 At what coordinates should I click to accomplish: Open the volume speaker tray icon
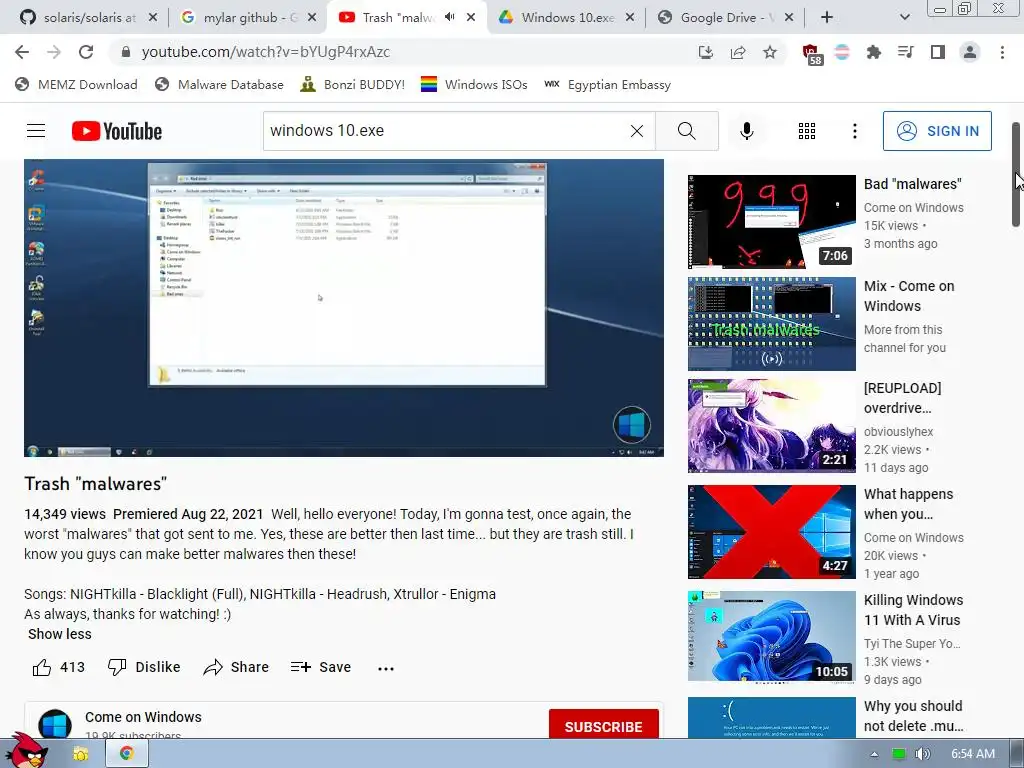point(922,754)
